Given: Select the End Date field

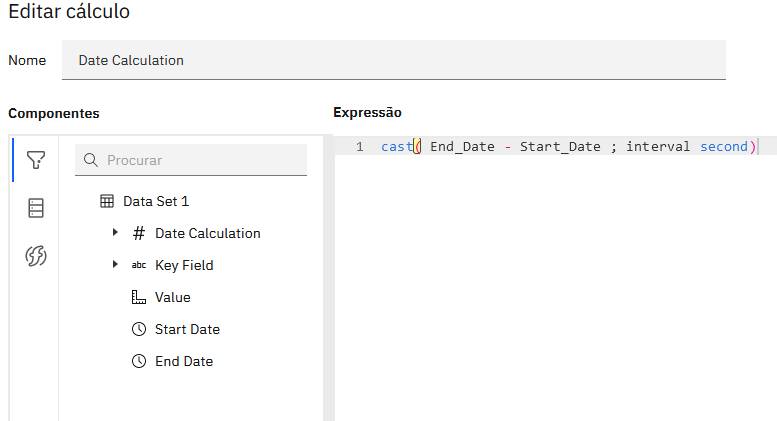Looking at the screenshot, I should click(x=184, y=361).
